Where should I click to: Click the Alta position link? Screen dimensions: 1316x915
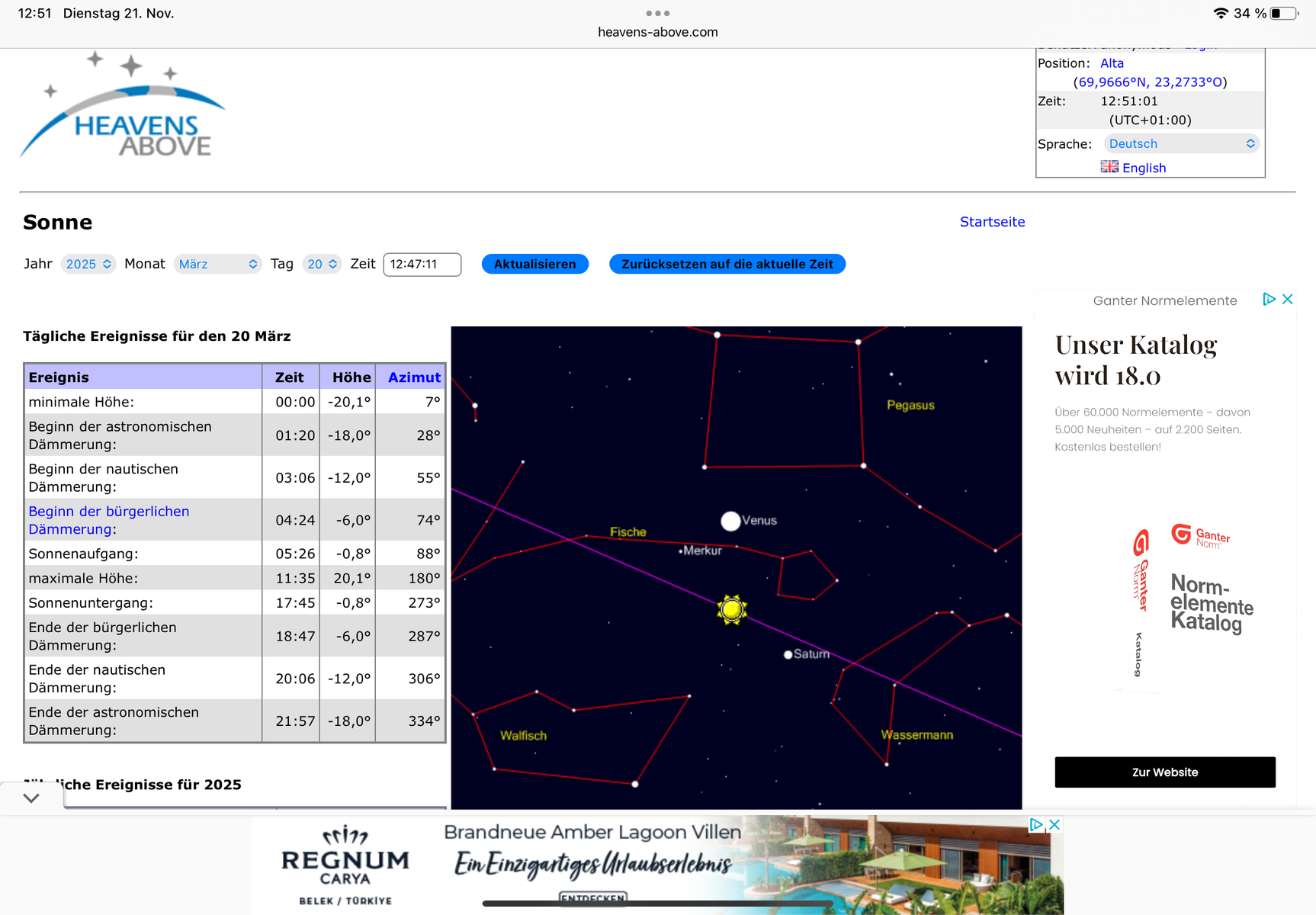coord(1112,63)
